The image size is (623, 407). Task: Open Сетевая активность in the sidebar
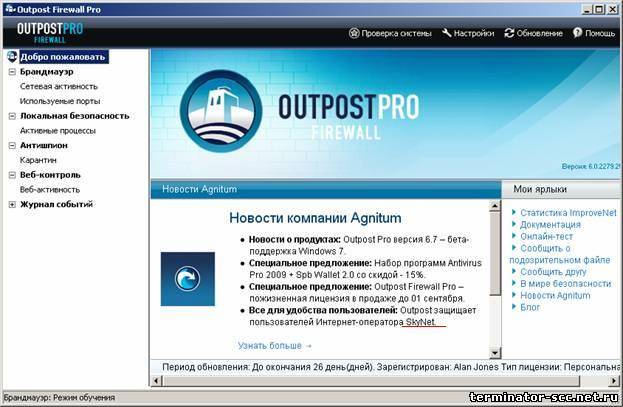58,87
